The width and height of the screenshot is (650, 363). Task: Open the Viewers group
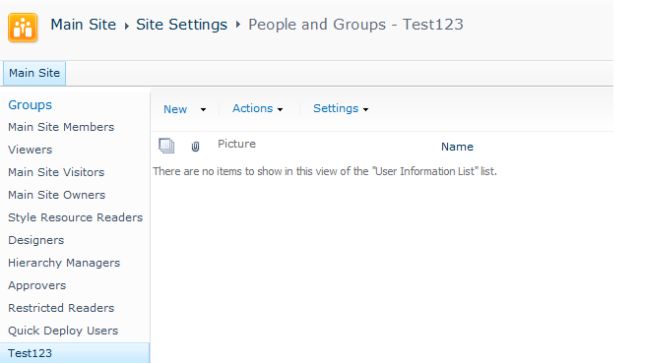click(x=30, y=150)
